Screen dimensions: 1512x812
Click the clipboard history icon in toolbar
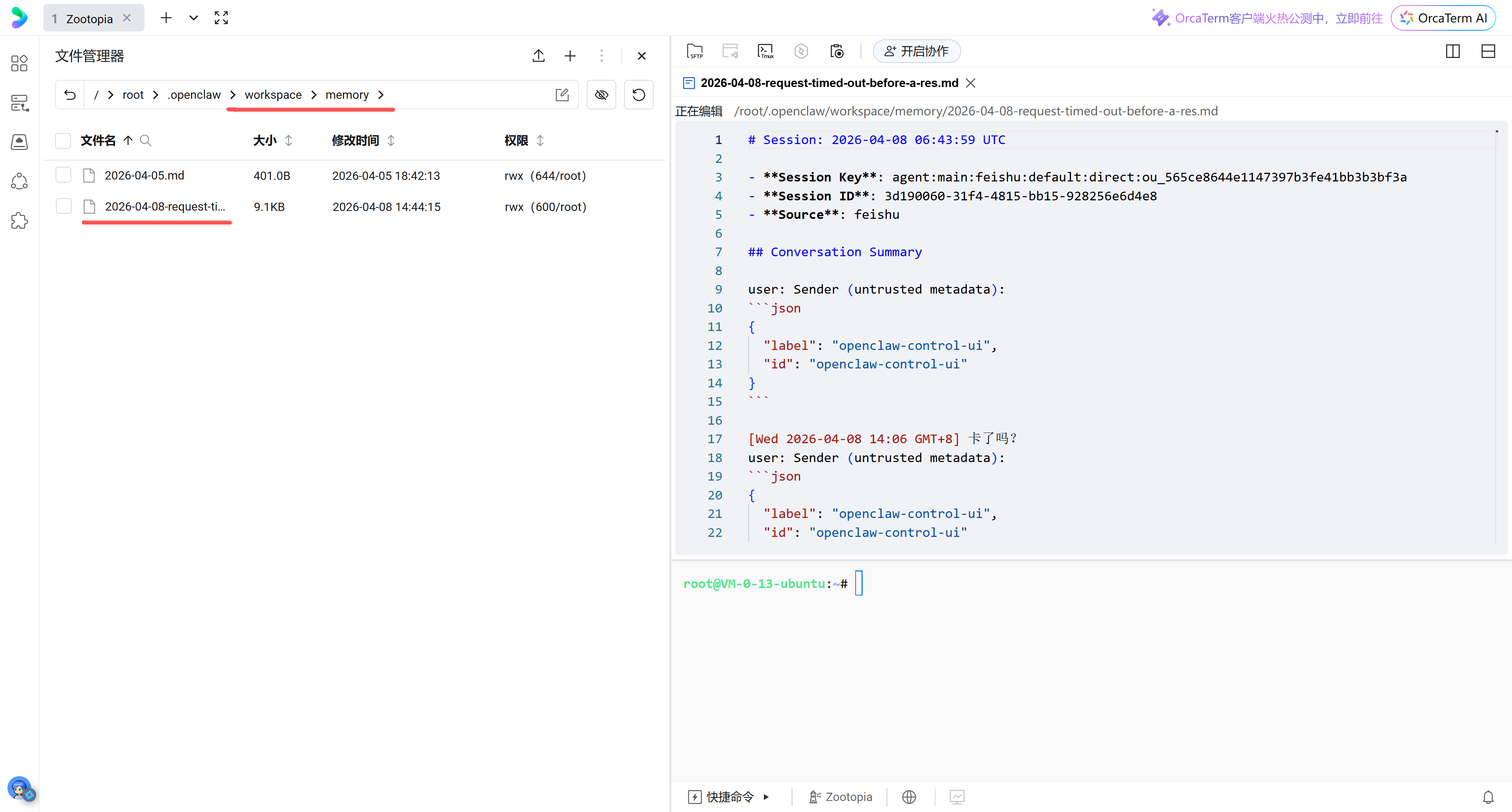(x=837, y=52)
